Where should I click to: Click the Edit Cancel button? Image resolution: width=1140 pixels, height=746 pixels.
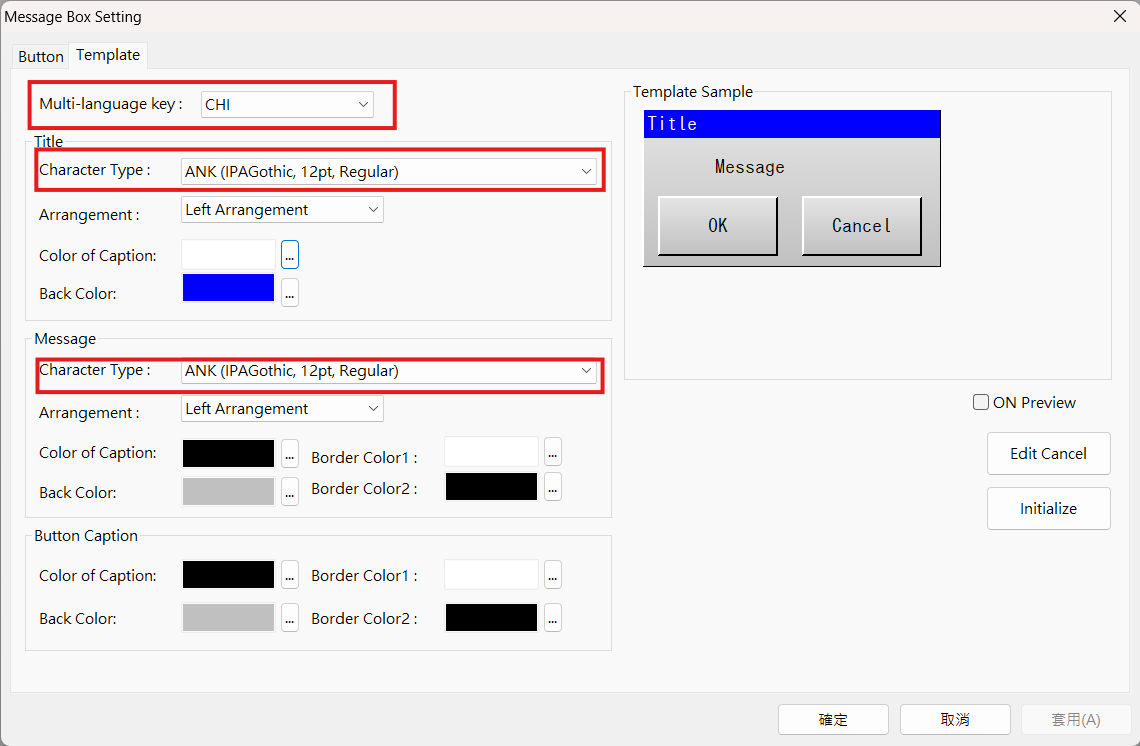click(x=1048, y=453)
